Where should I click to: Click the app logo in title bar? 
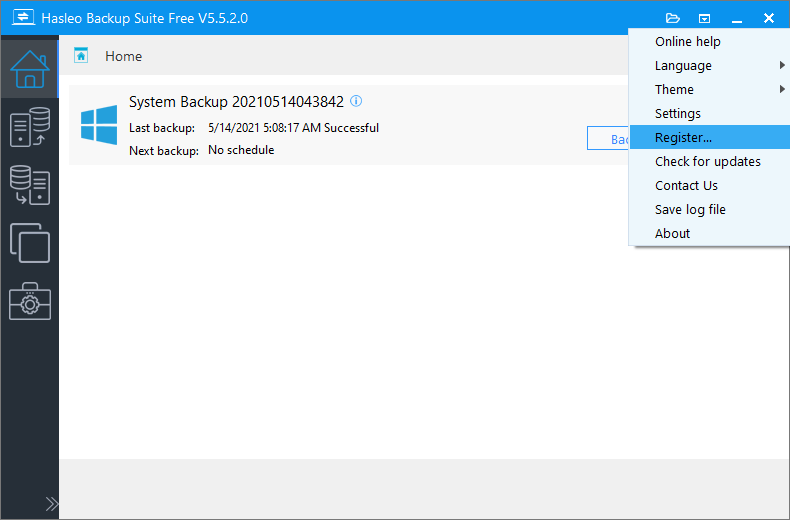(23, 18)
